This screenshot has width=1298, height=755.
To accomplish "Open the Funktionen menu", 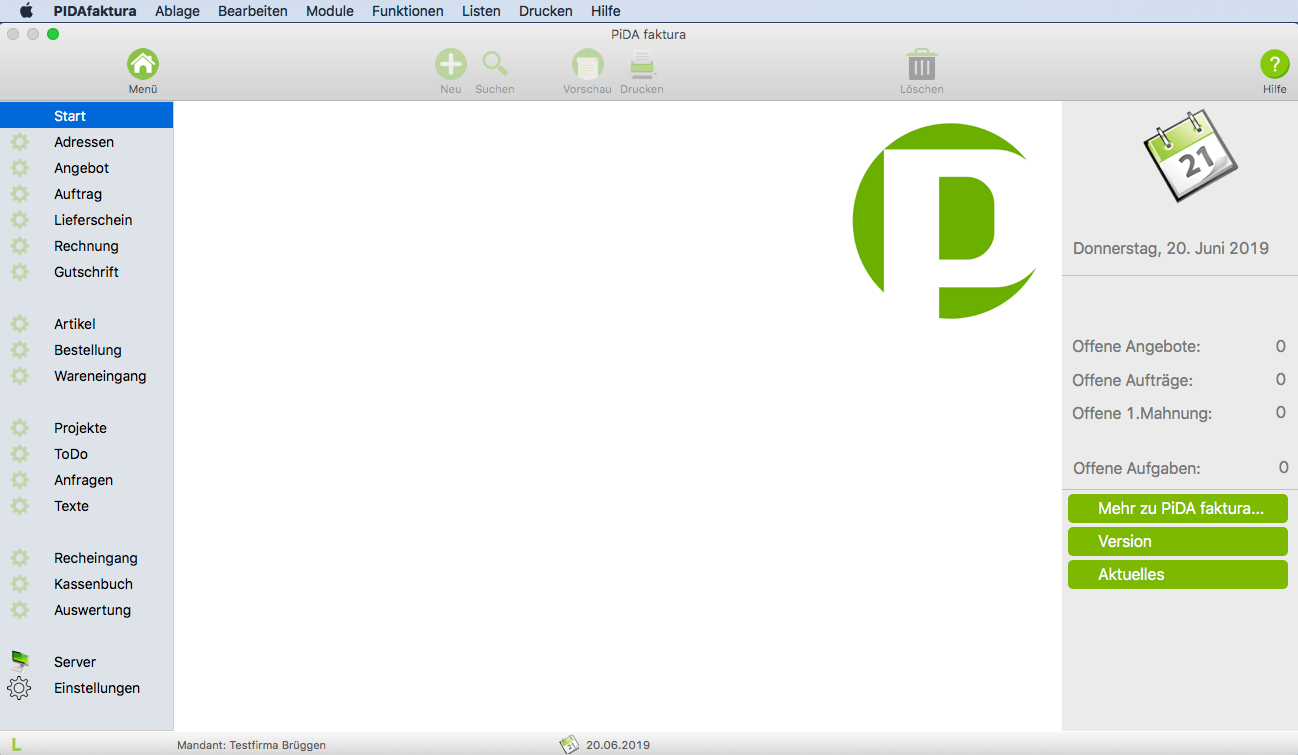I will pyautogui.click(x=408, y=11).
